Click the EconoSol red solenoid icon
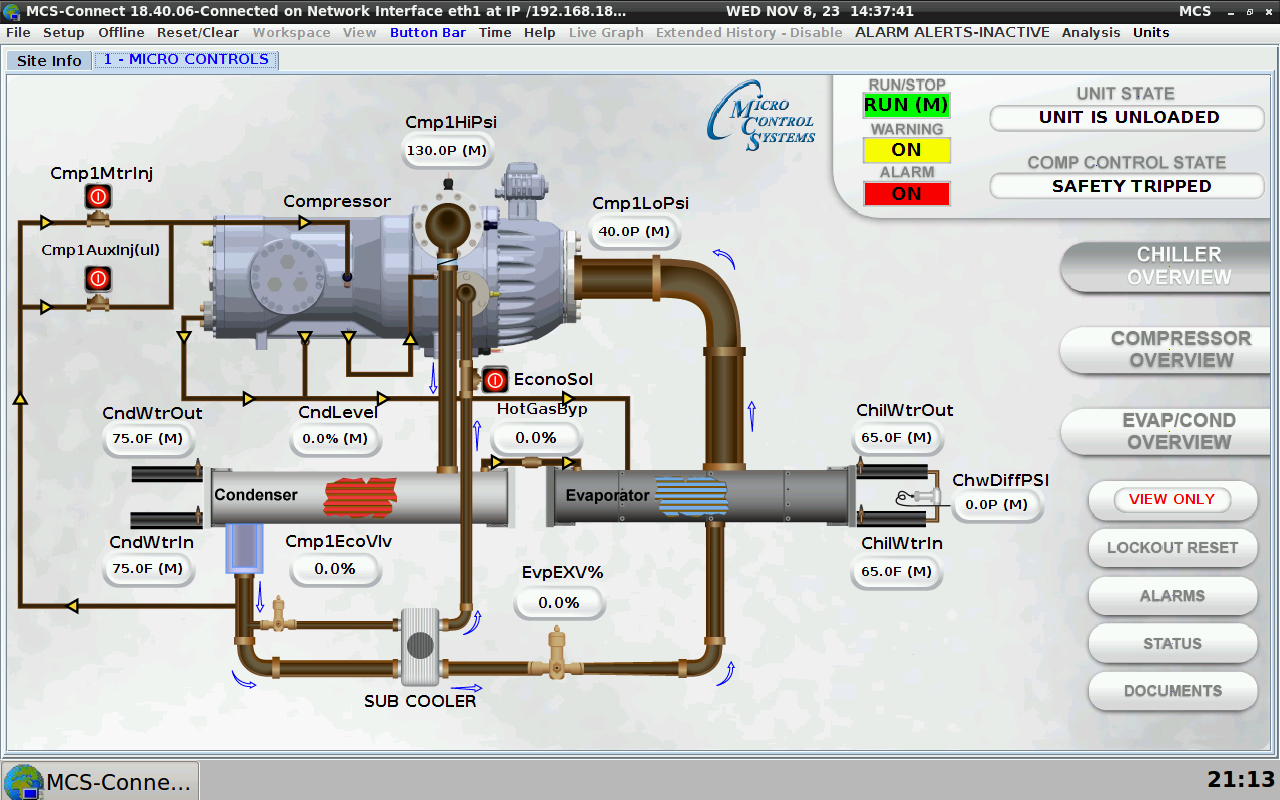The image size is (1280, 800). 495,380
